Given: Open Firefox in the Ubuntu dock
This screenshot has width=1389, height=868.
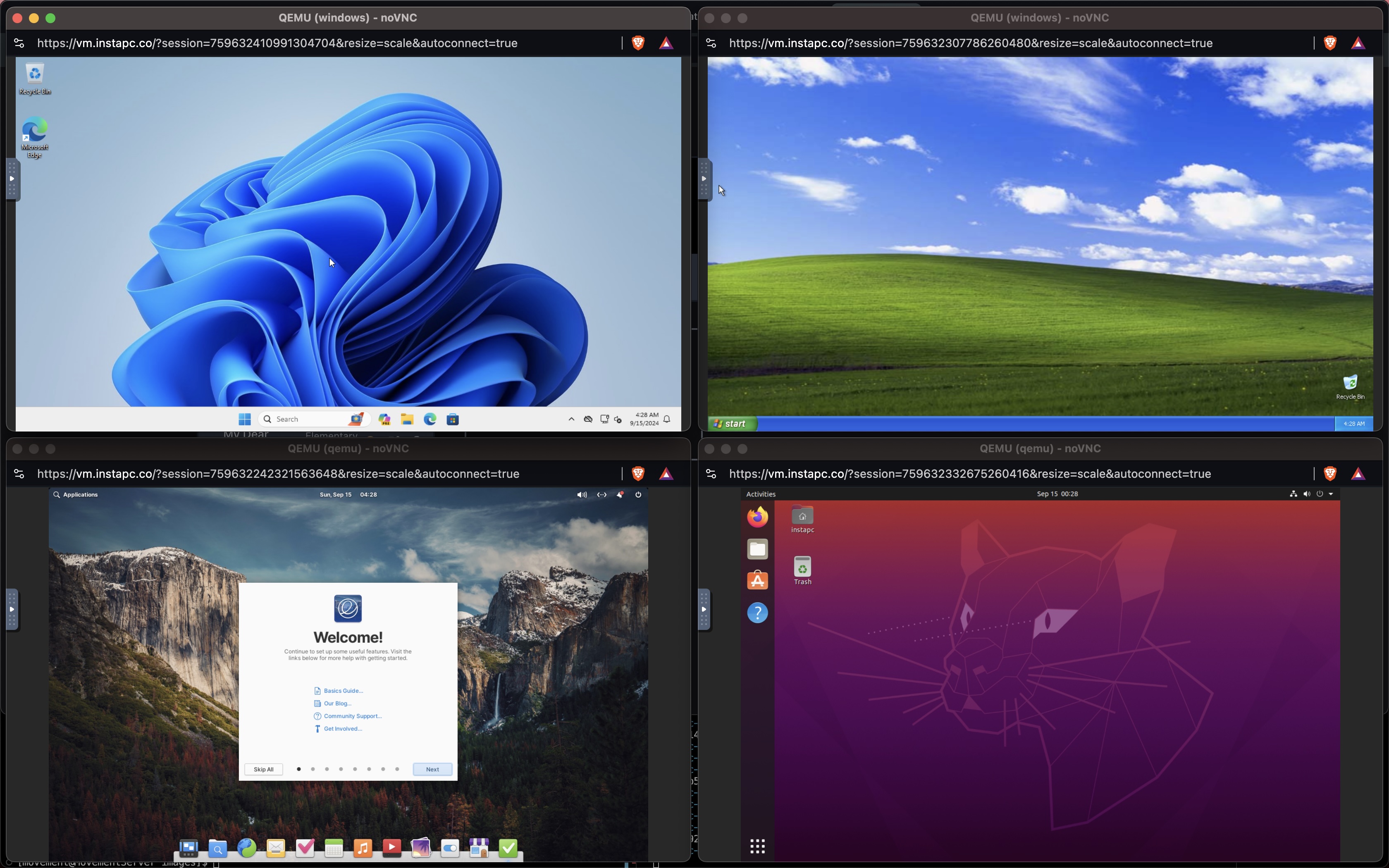Looking at the screenshot, I should pos(757,517).
